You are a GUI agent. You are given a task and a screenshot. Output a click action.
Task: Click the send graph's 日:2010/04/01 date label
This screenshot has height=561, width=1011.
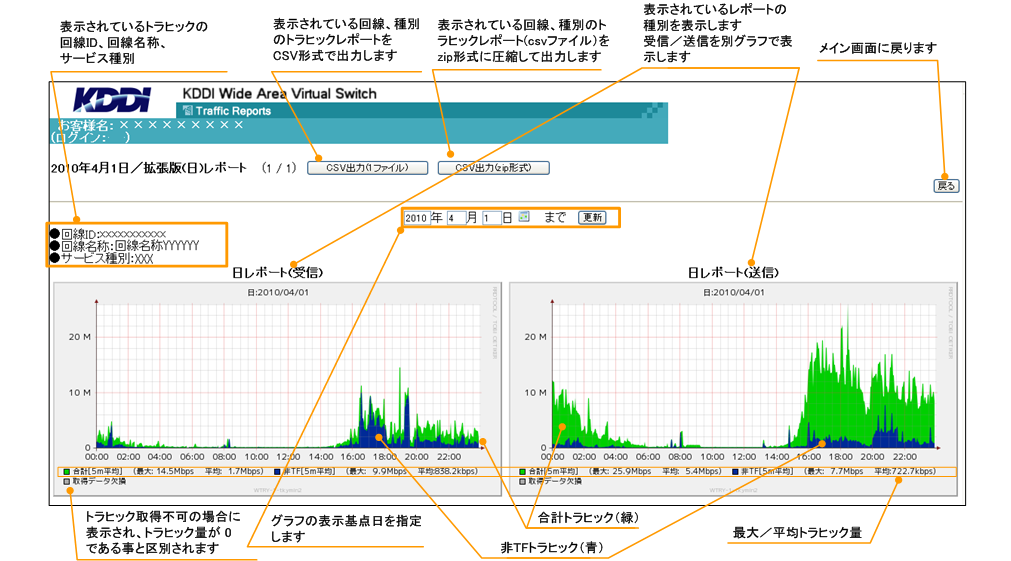734,292
